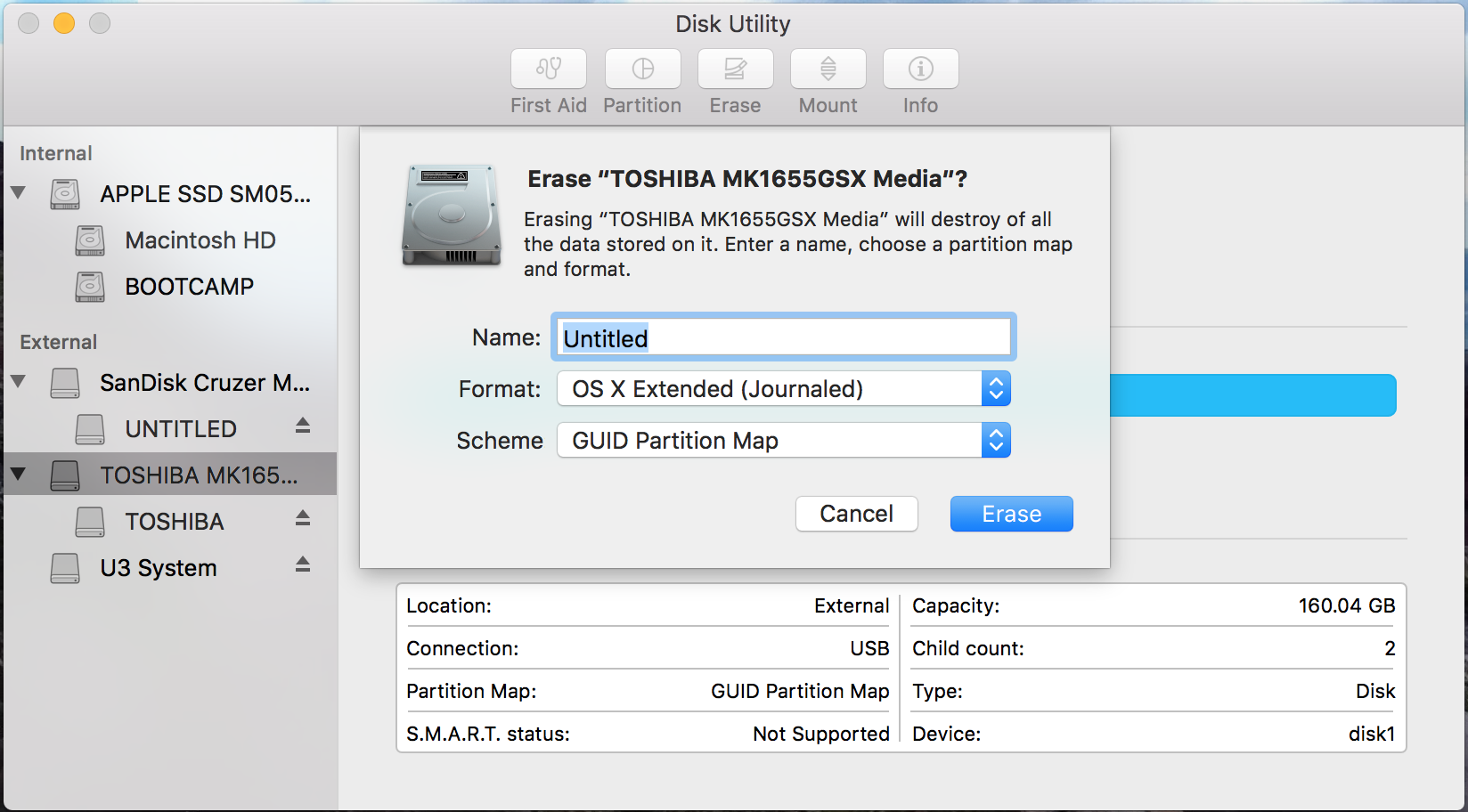Image resolution: width=1468 pixels, height=812 pixels.
Task: Collapse the TOSHIBA MK165 disclosure triangle
Action: (x=18, y=474)
